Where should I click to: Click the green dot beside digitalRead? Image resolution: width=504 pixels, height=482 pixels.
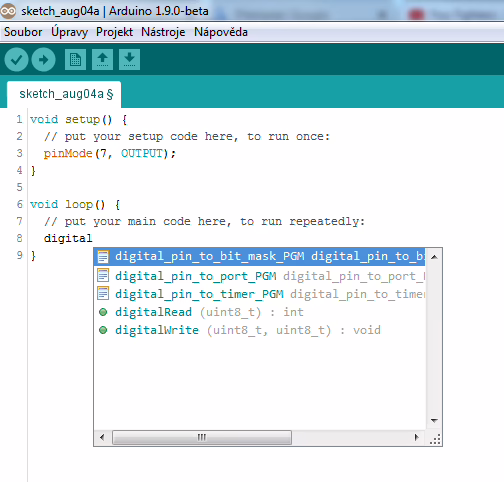pos(103,312)
